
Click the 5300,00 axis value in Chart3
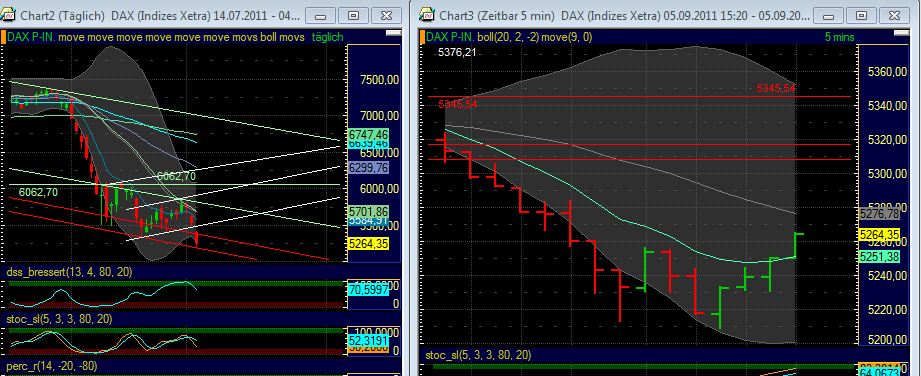pyautogui.click(x=888, y=174)
